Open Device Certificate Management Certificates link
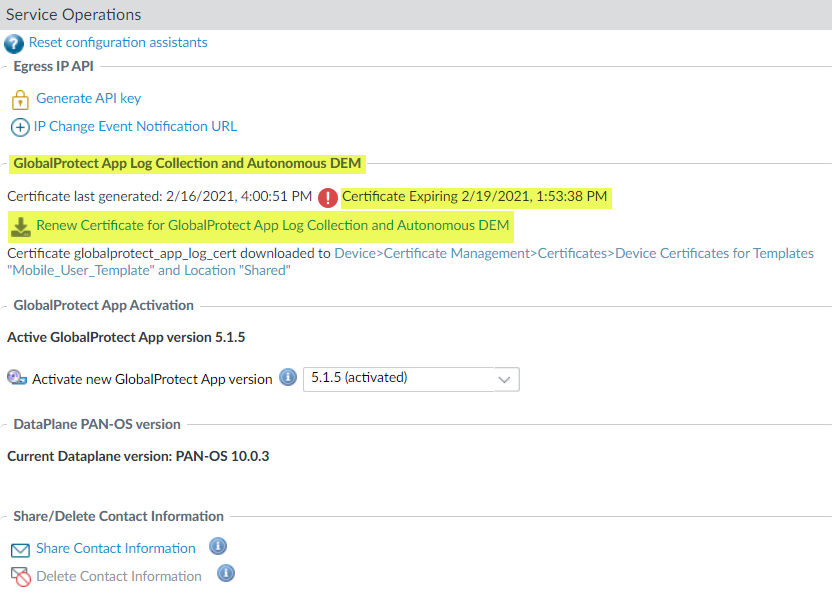Screen dimensions: 832x600 tap(574, 254)
